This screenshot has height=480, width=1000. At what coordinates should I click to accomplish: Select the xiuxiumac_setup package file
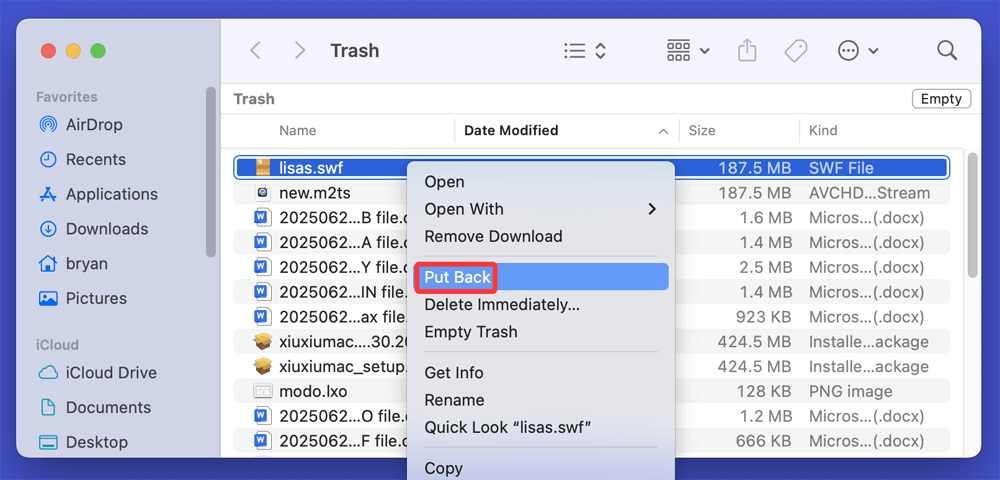click(343, 367)
